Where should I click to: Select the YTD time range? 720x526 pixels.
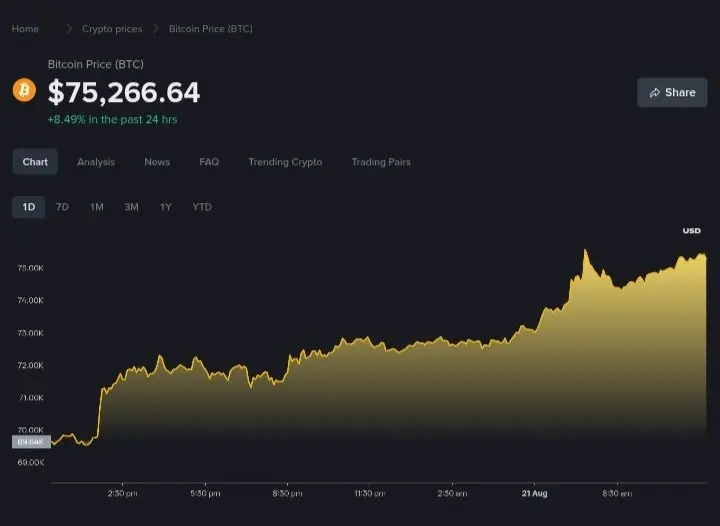(202, 207)
